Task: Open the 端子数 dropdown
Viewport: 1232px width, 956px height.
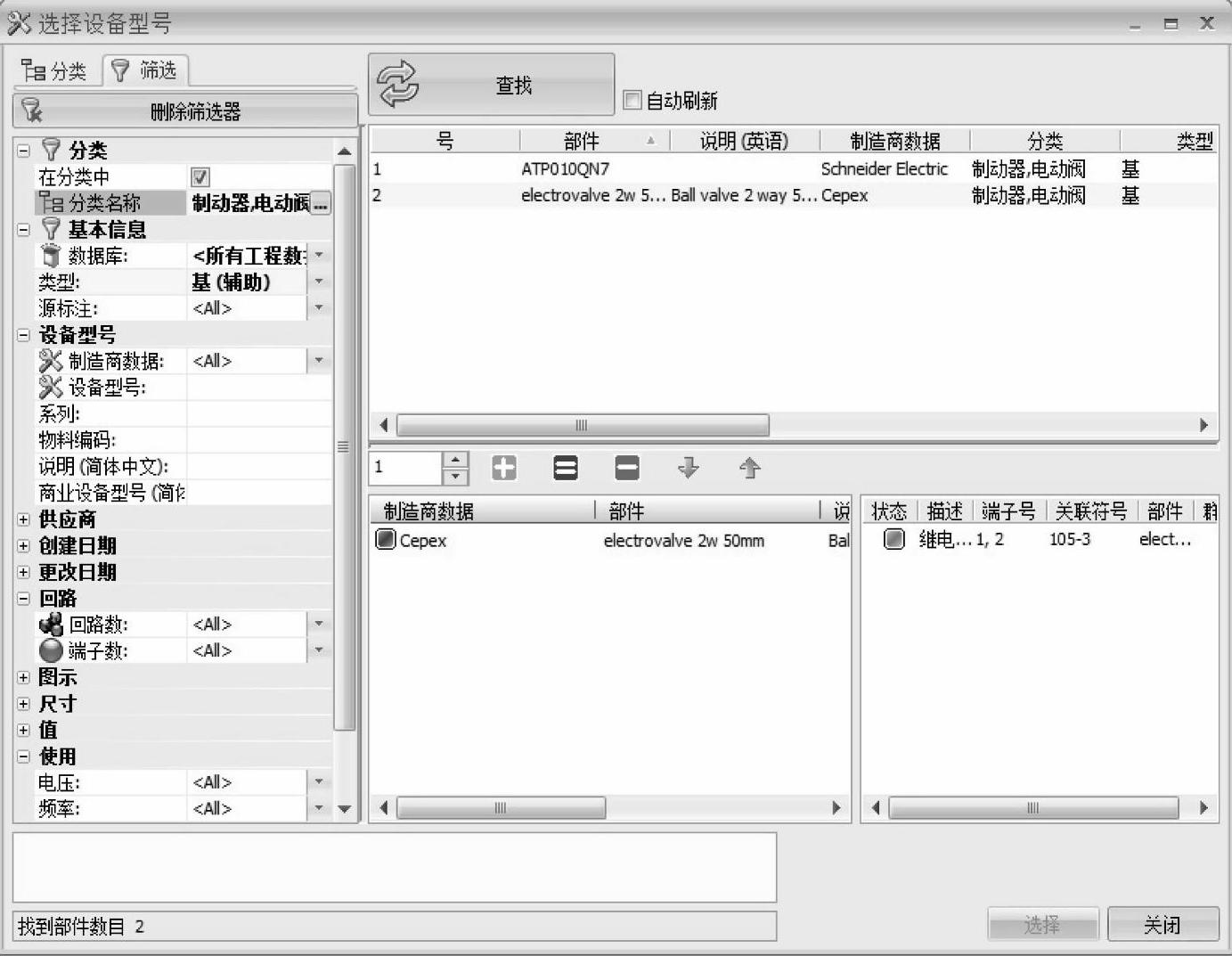Action: pyautogui.click(x=319, y=650)
